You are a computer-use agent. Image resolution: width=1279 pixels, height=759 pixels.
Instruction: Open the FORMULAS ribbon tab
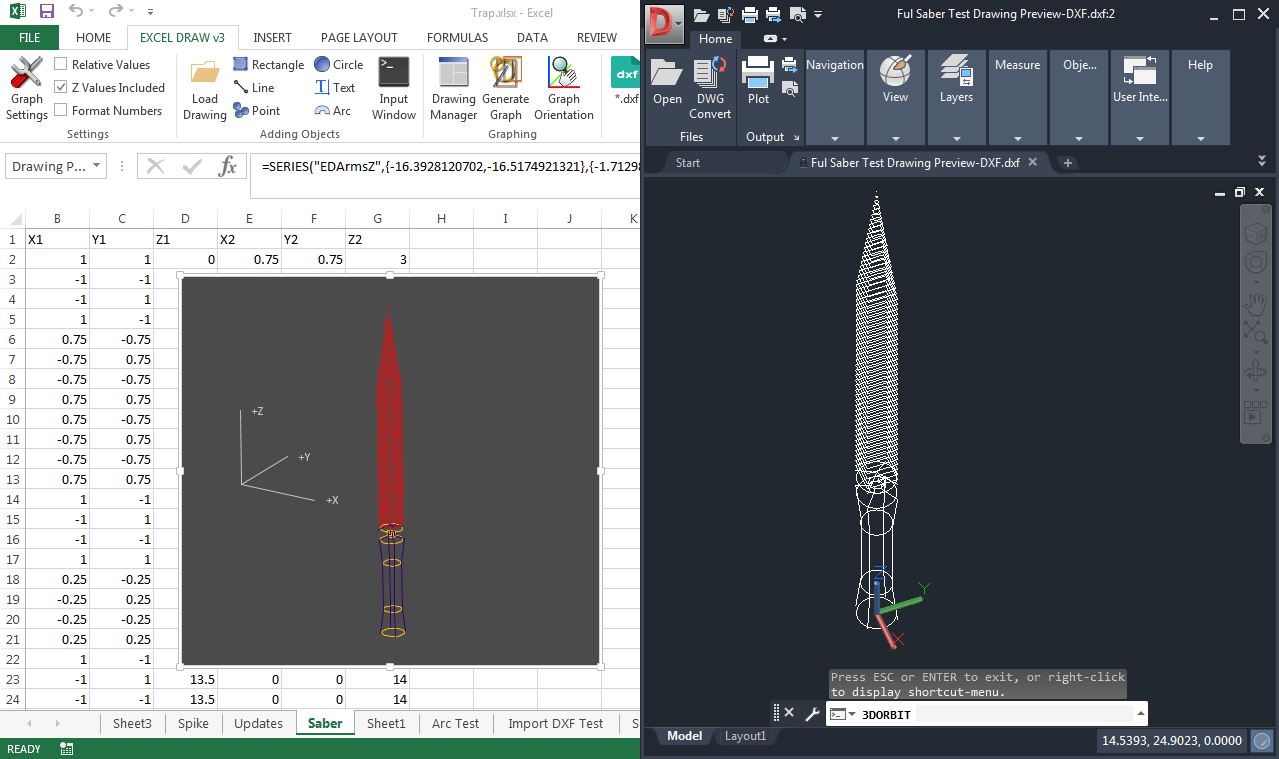(457, 37)
